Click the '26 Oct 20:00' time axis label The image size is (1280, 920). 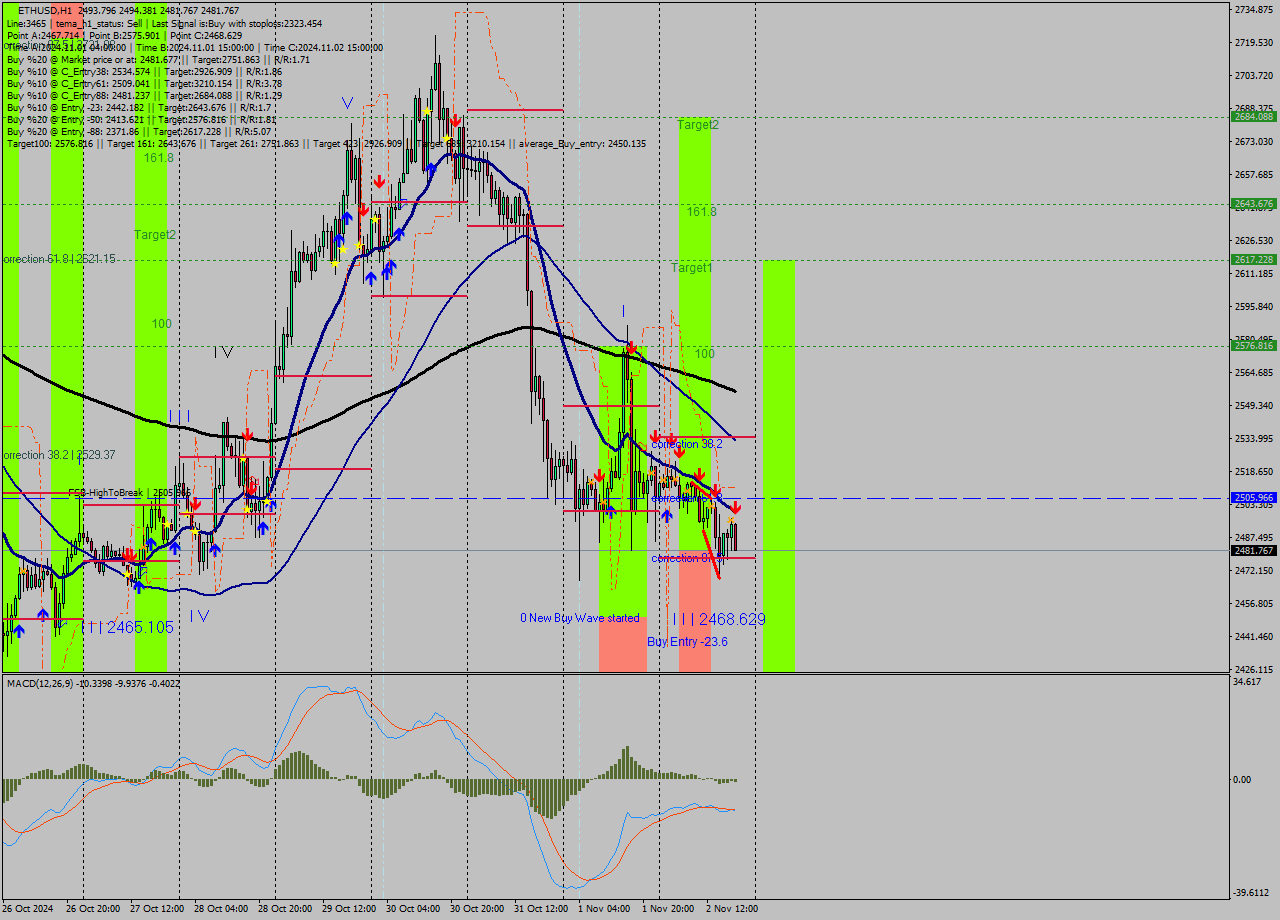click(93, 909)
